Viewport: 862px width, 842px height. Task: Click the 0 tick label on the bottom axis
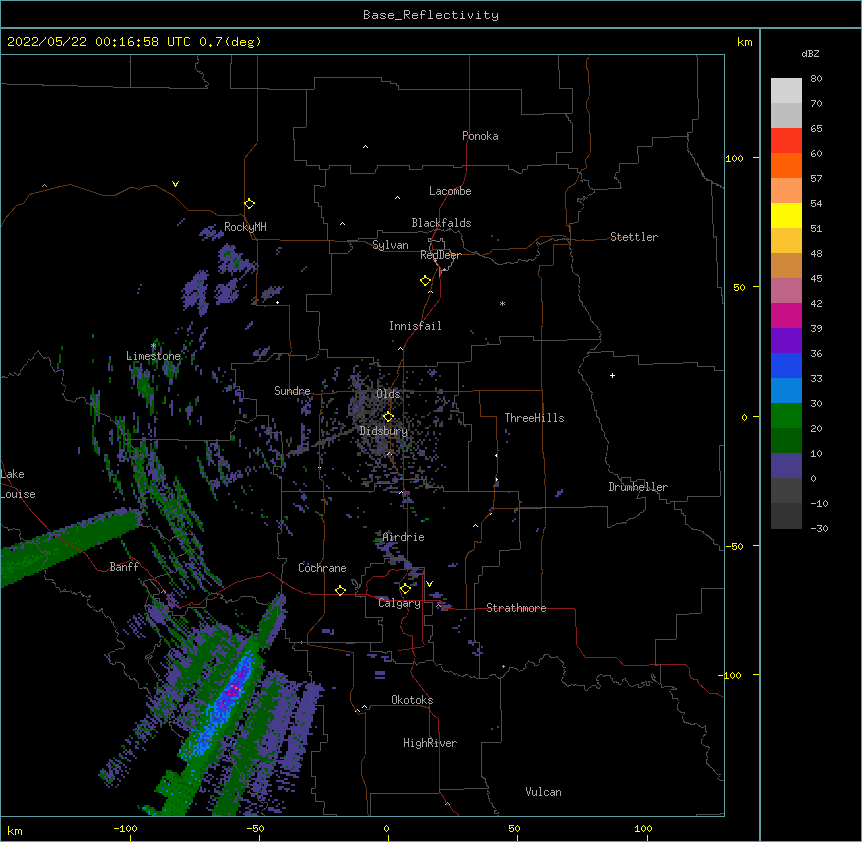tap(386, 828)
